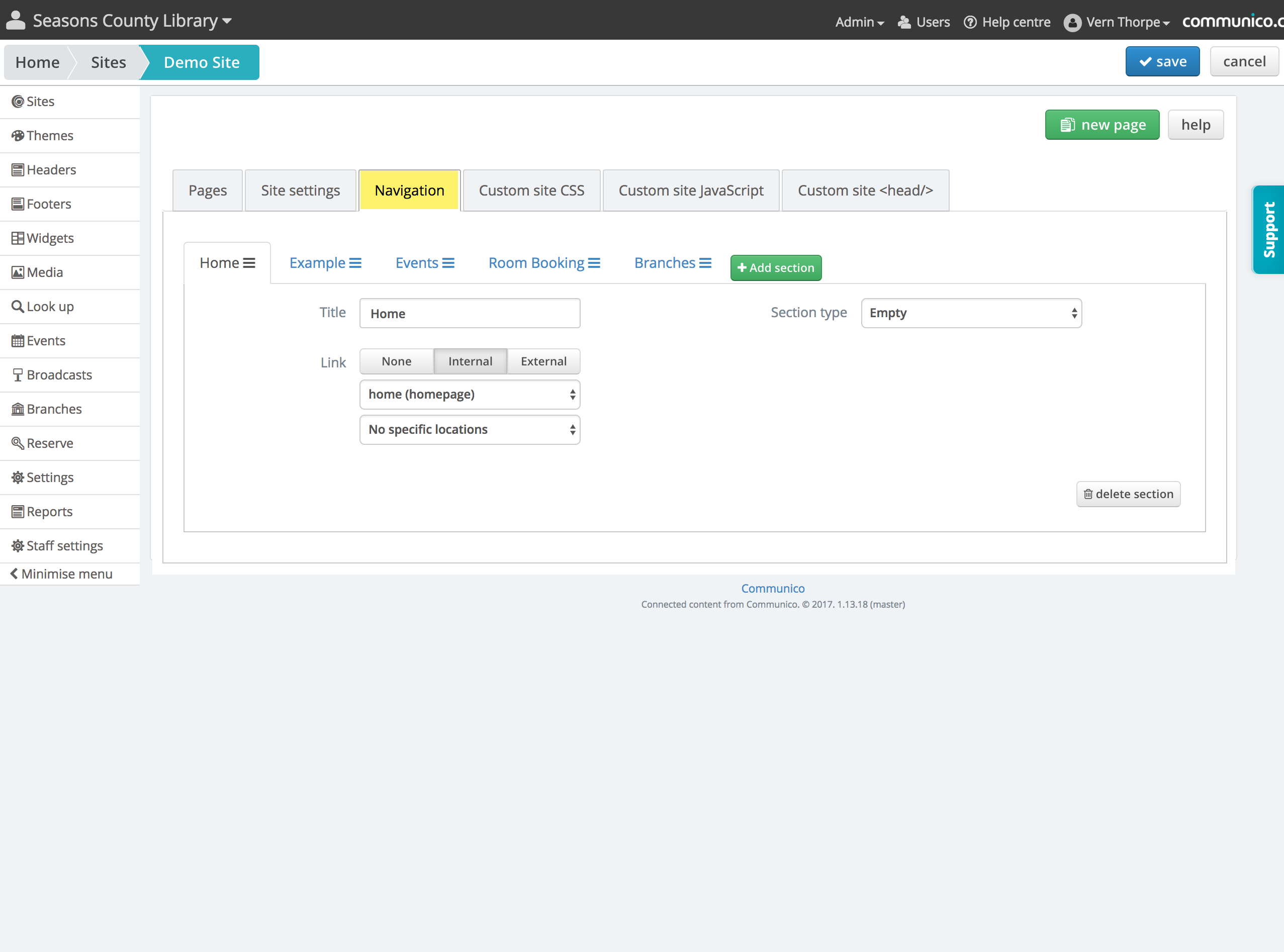Switch to the Site settings tab

click(x=300, y=190)
